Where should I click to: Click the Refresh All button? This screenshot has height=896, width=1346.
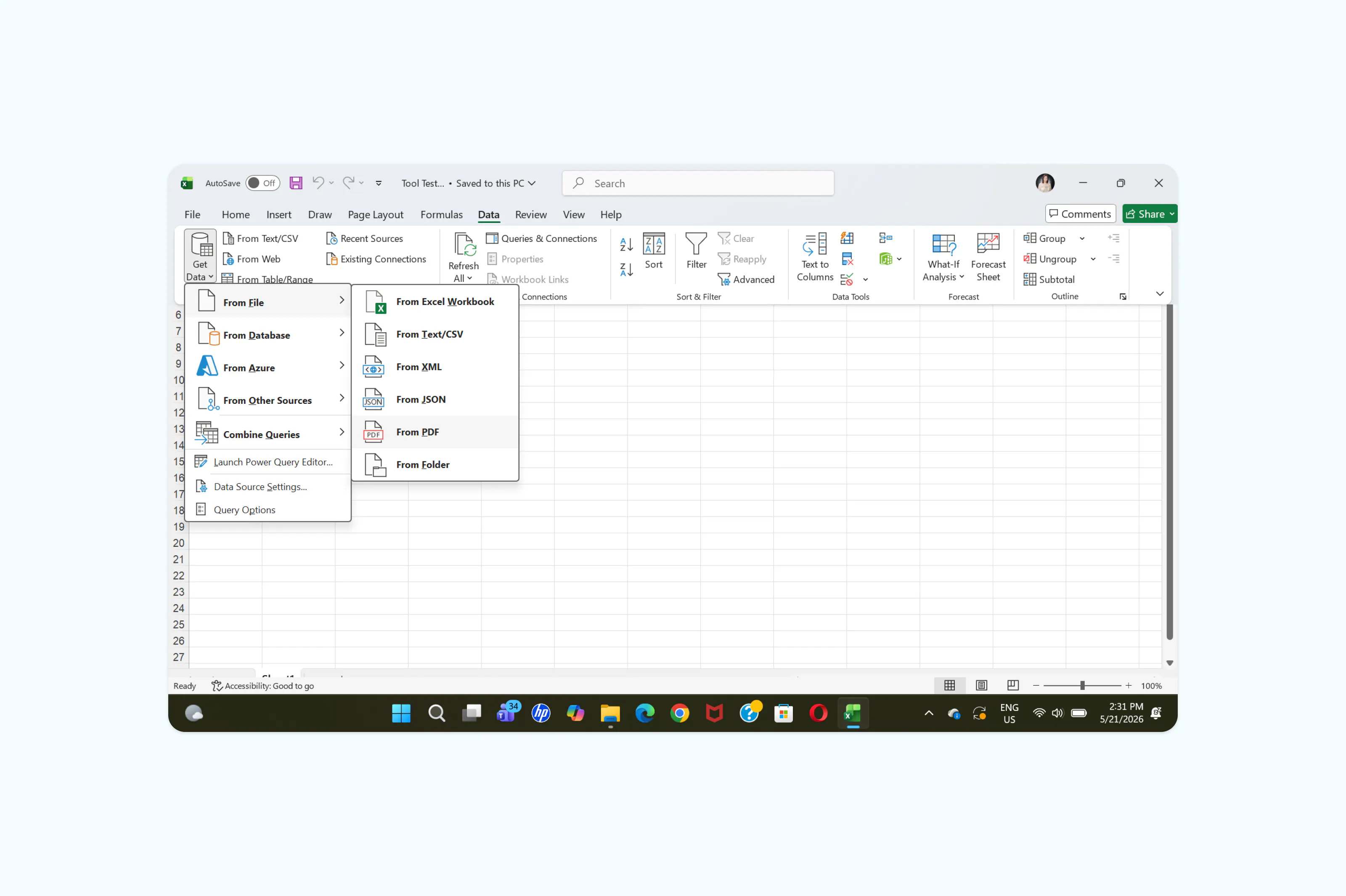click(464, 257)
